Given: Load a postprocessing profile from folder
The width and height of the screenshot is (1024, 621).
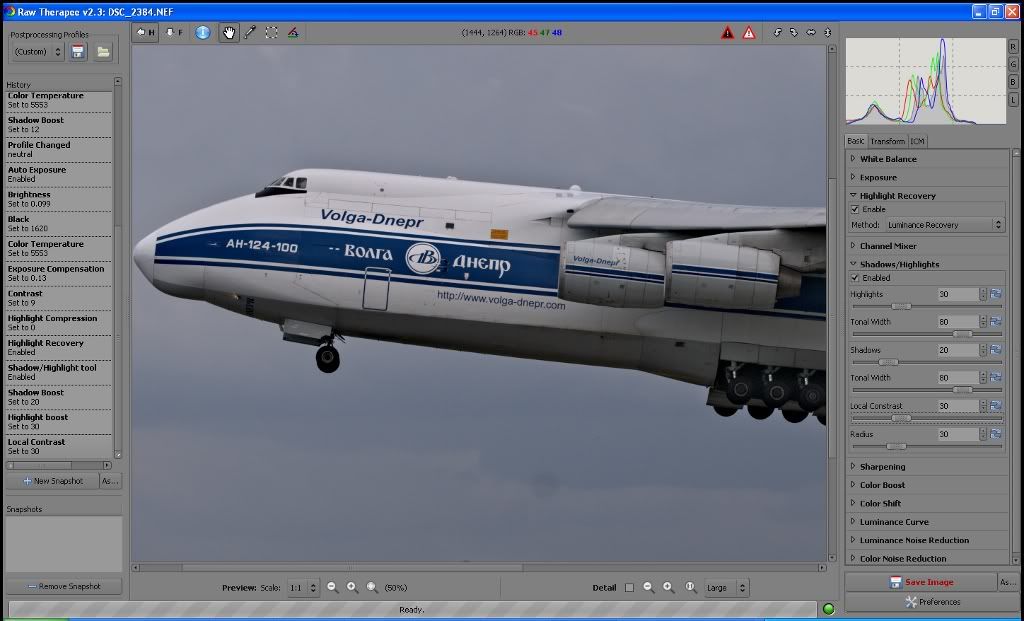Looking at the screenshot, I should pyautogui.click(x=103, y=52).
